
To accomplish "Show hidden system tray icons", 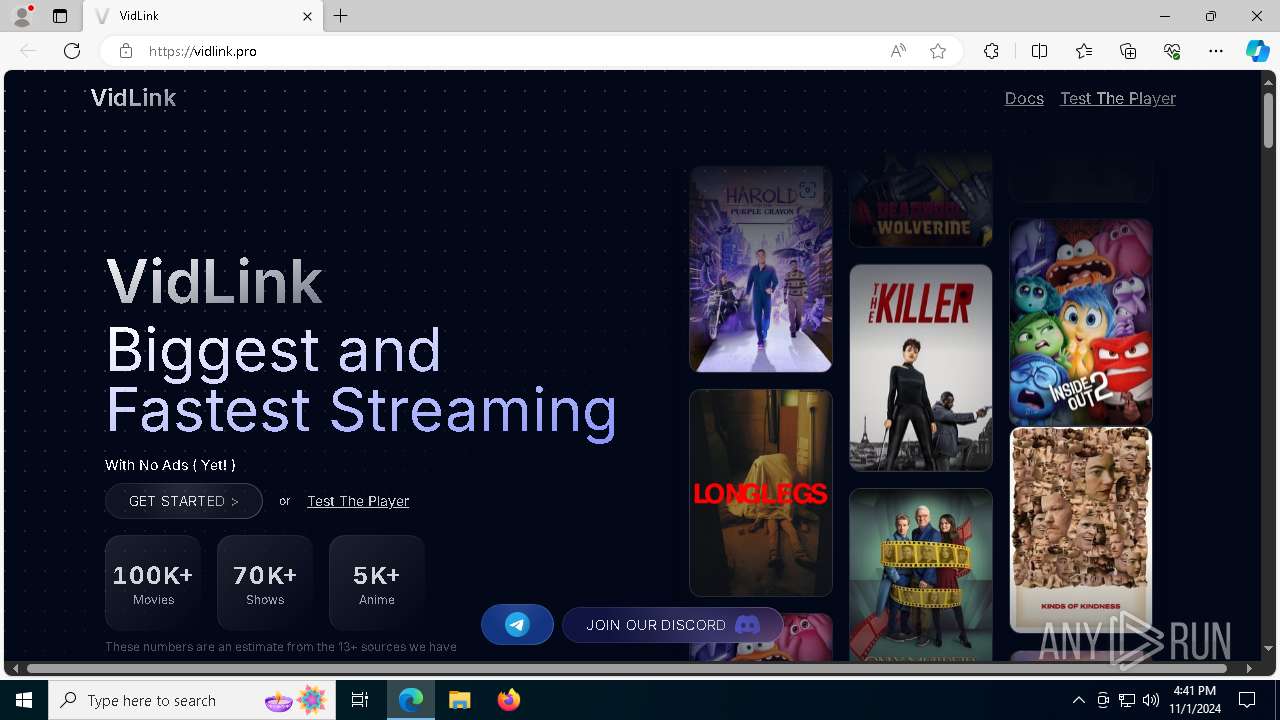I will [1078, 700].
